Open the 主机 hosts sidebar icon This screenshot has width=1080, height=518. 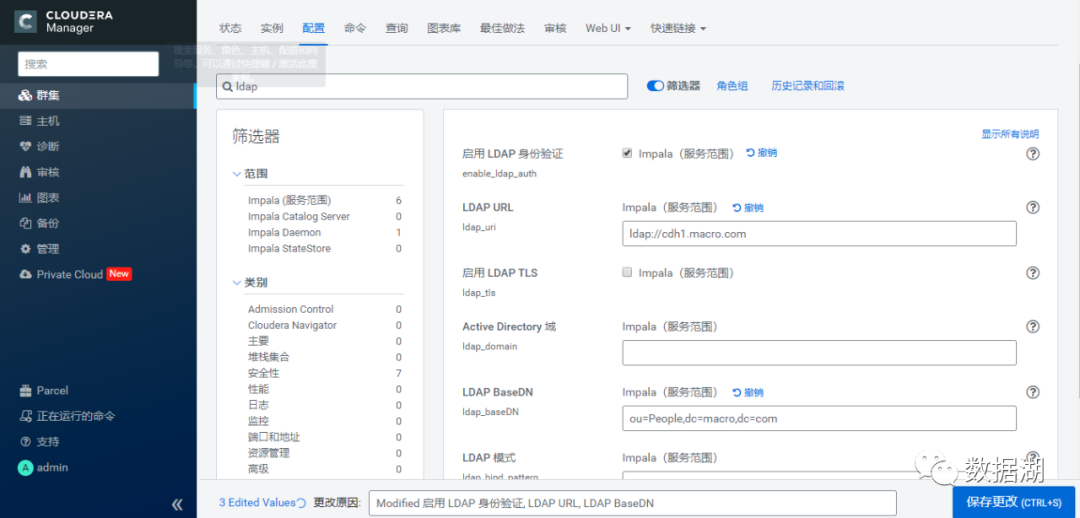pos(25,121)
